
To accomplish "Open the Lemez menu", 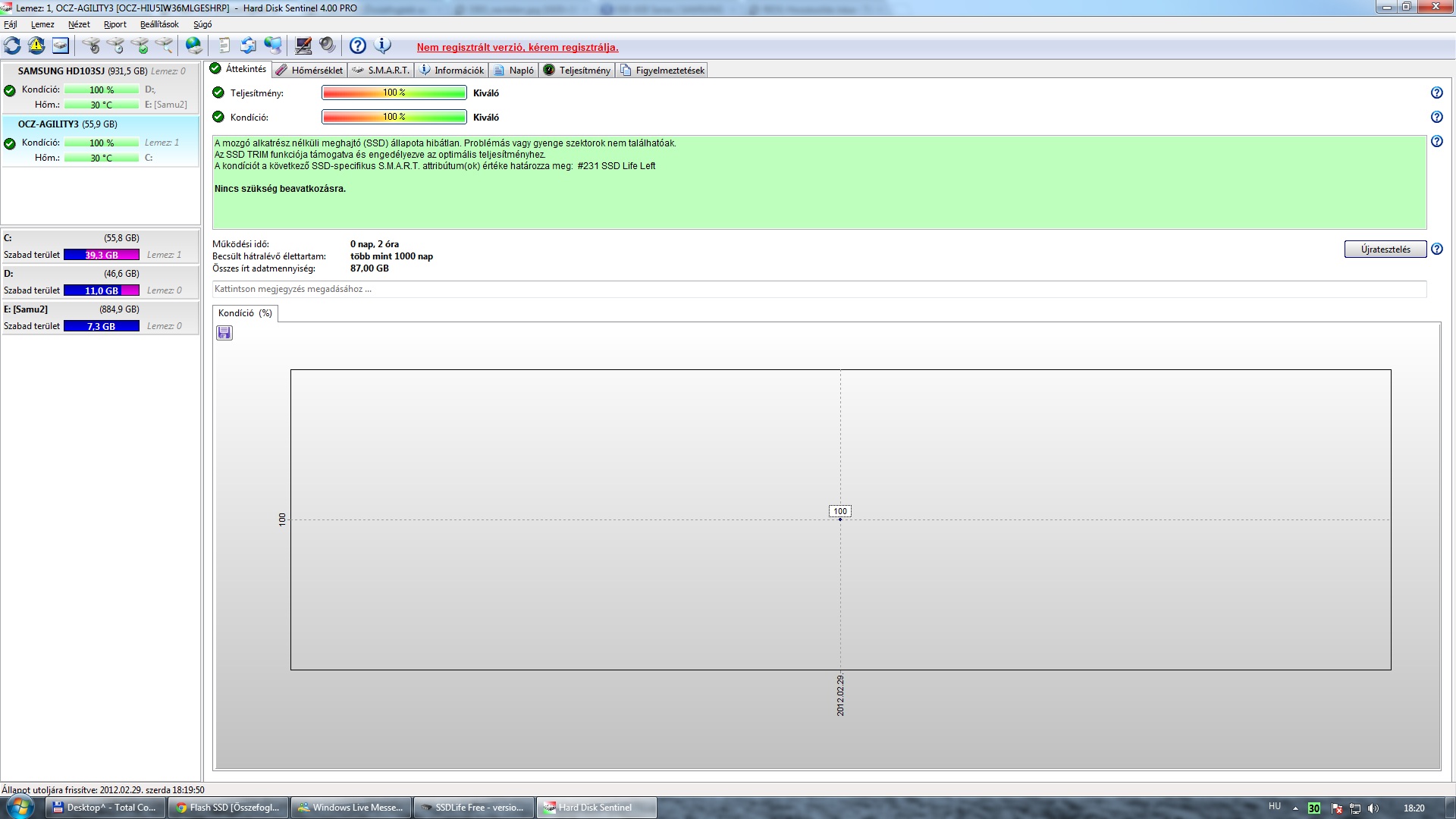I will (x=42, y=24).
